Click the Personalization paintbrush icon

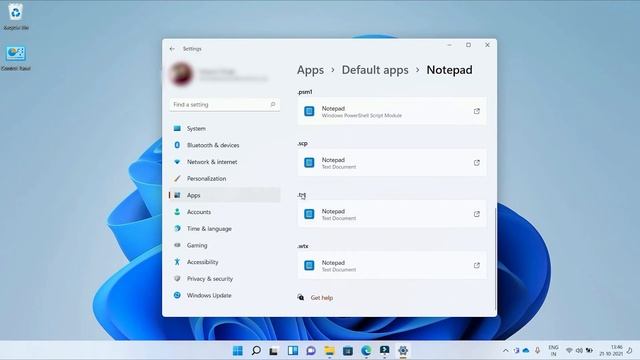click(177, 179)
